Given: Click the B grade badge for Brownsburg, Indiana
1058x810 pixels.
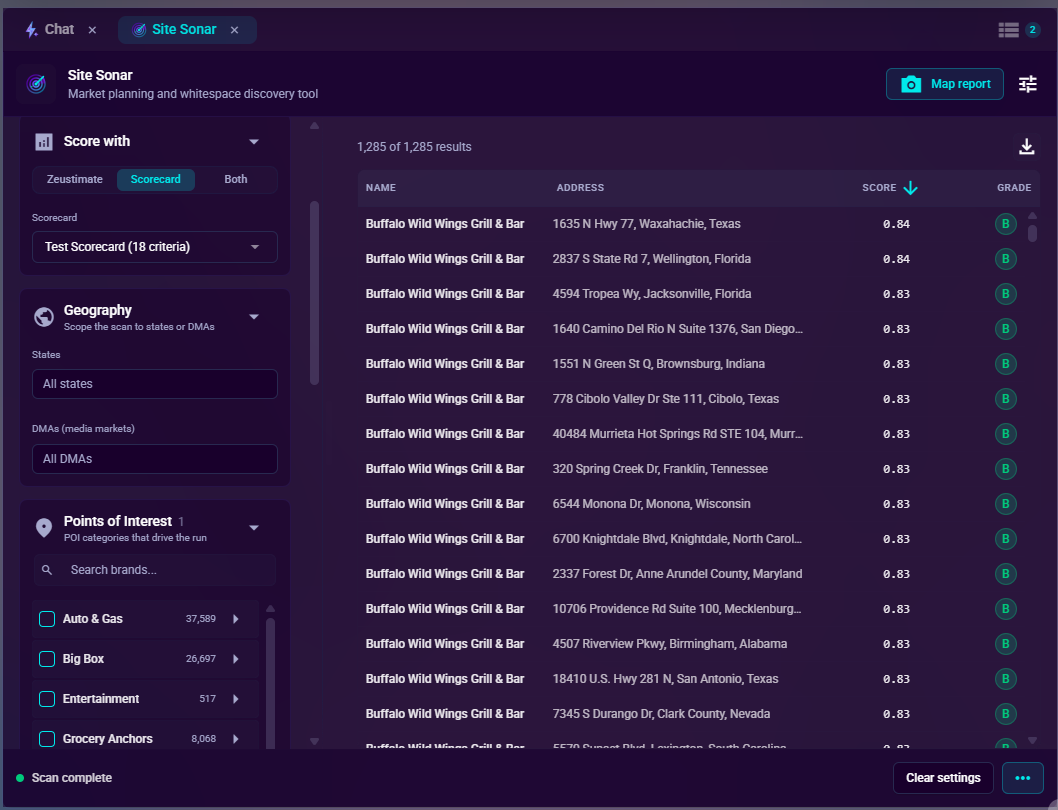Looking at the screenshot, I should 1005,364.
